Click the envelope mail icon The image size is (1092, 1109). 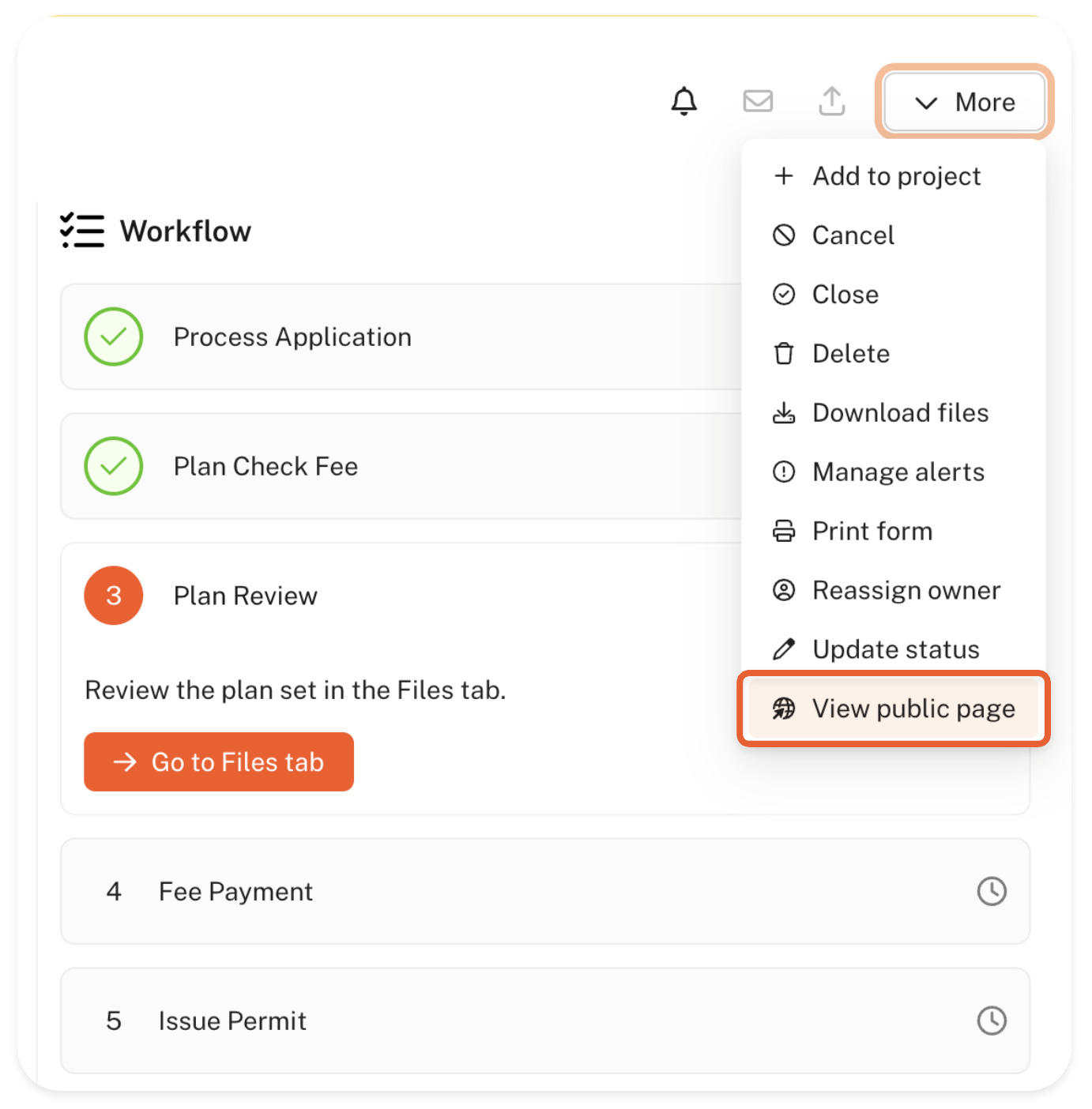tap(757, 101)
